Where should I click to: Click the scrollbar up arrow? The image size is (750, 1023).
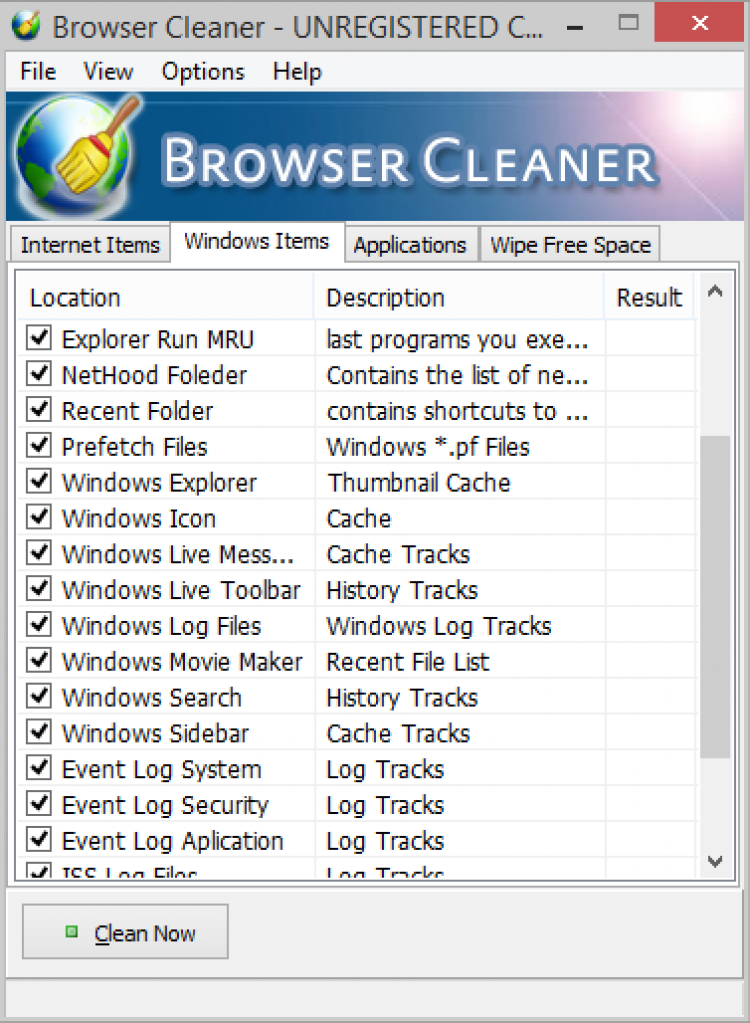click(x=715, y=292)
